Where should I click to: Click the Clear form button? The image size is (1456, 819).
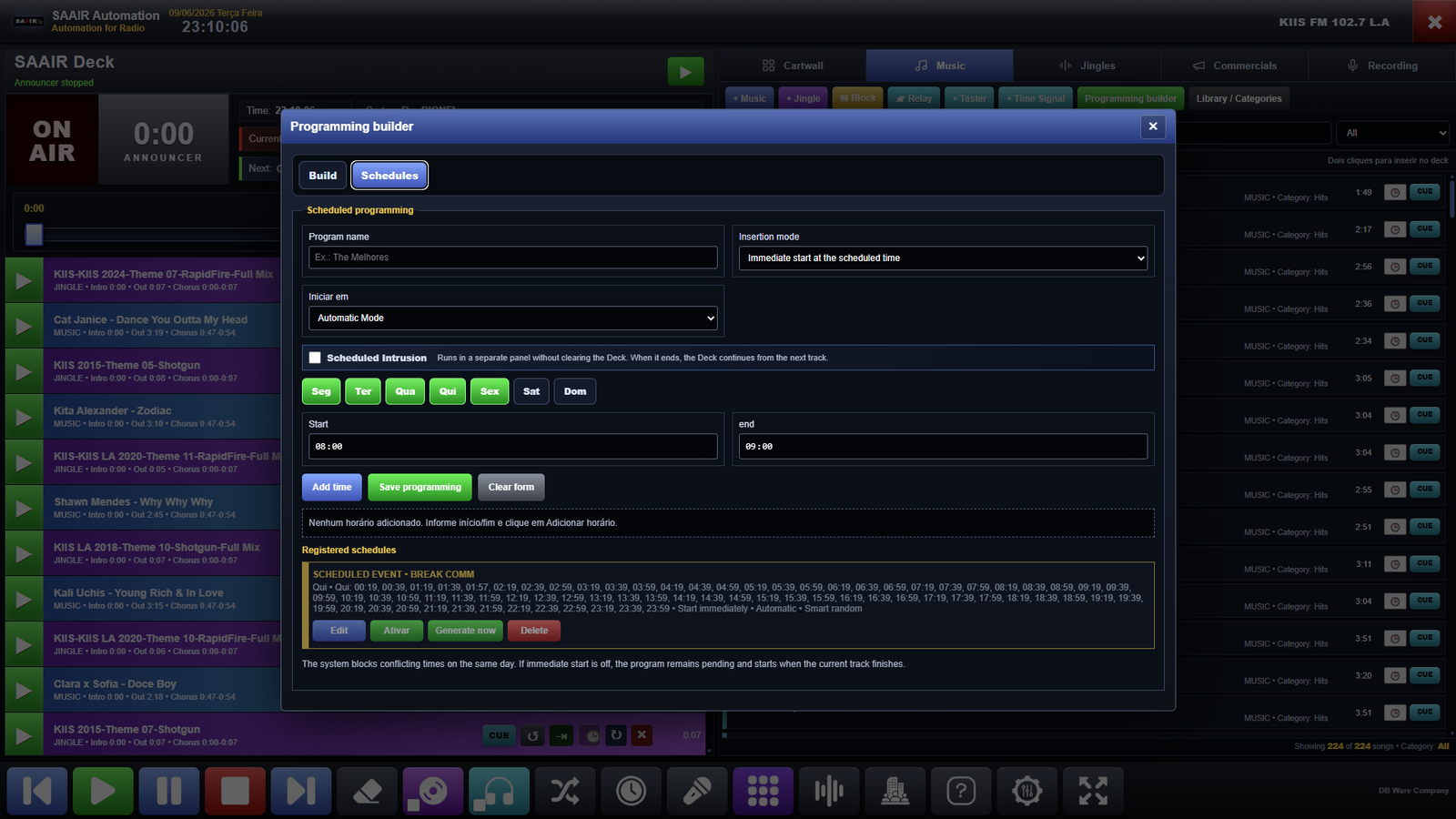pyautogui.click(x=511, y=487)
